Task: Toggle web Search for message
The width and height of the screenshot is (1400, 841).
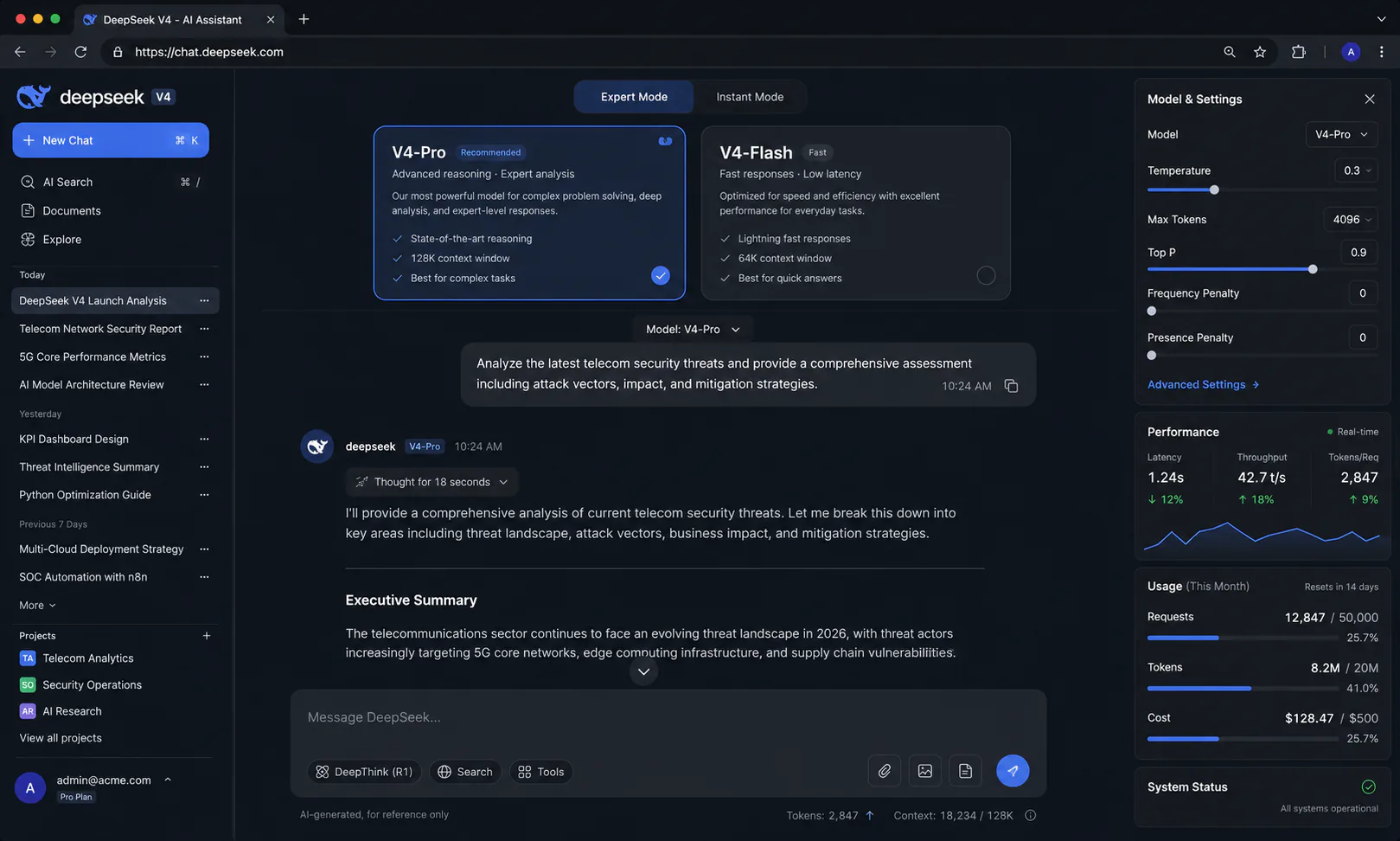Action: click(x=465, y=772)
